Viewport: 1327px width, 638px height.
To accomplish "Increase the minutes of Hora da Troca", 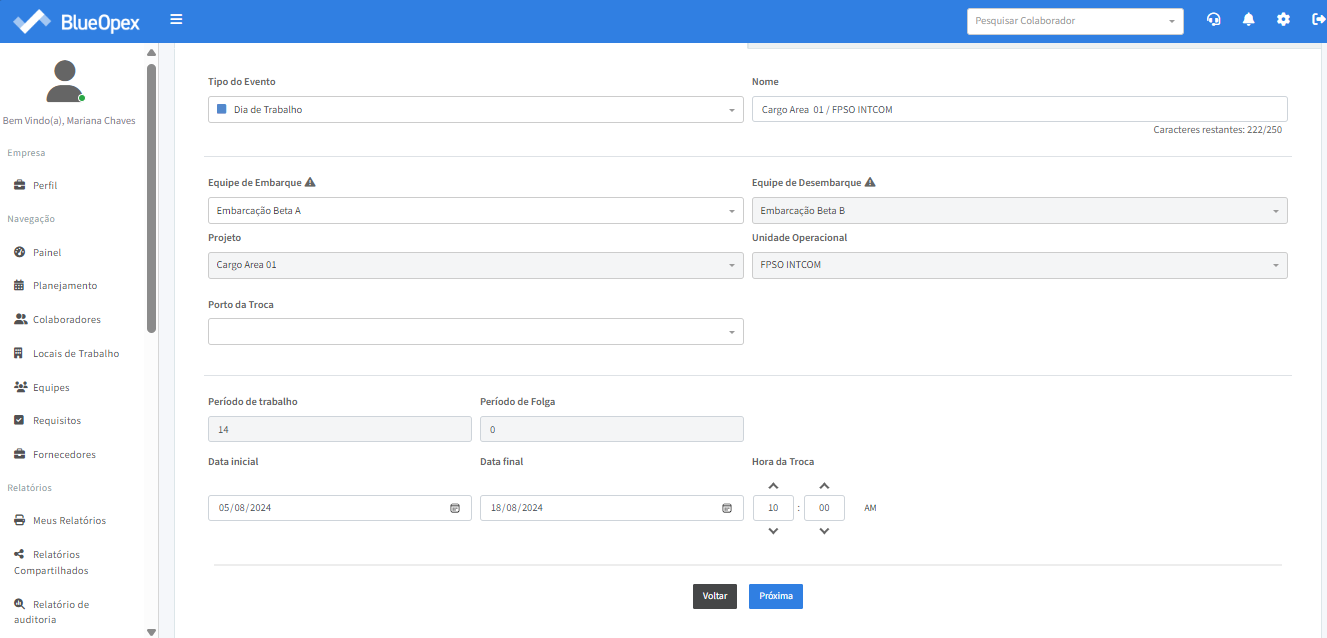I will point(824,485).
